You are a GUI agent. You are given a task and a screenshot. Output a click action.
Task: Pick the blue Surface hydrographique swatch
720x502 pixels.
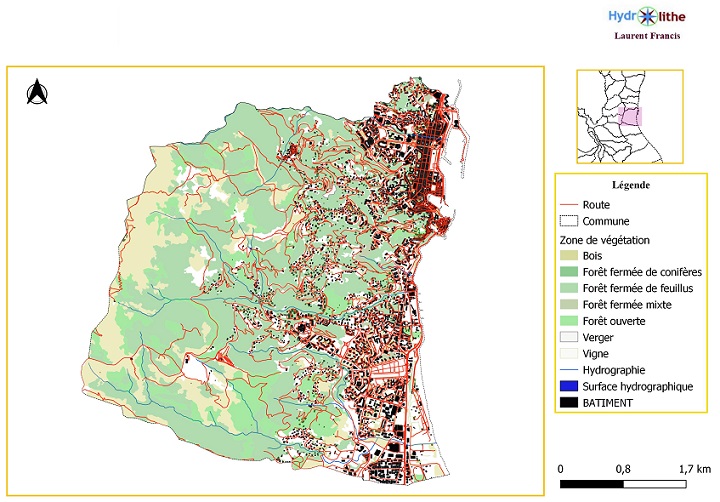569,386
